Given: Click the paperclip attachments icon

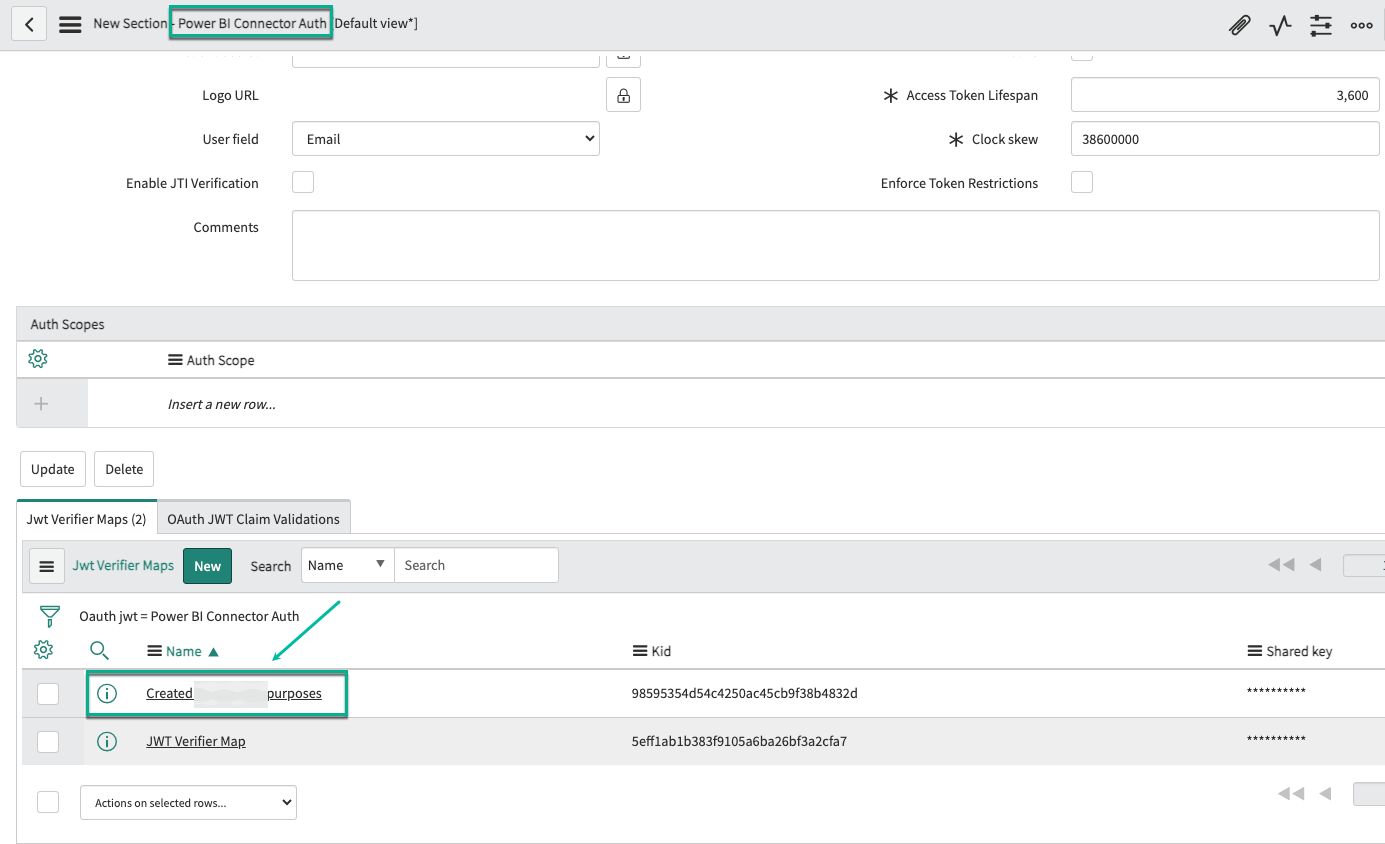Looking at the screenshot, I should [x=1239, y=25].
